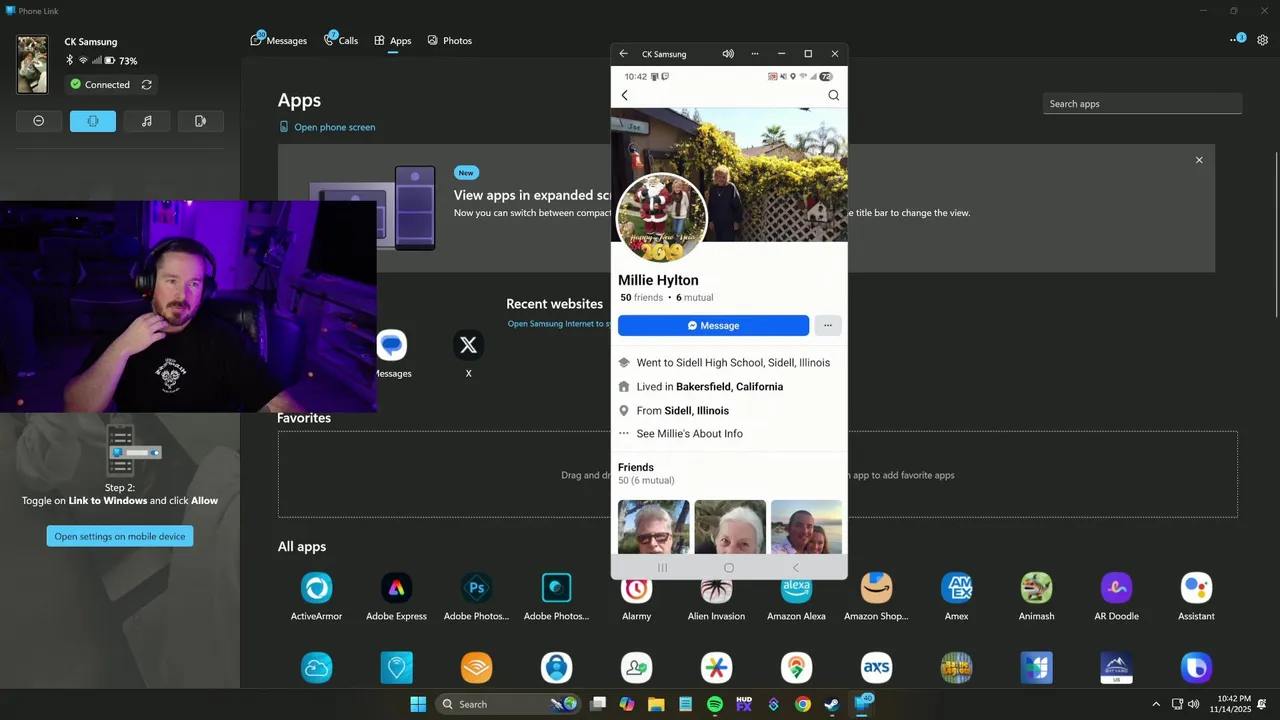1280x720 pixels.
Task: Open the X recent website
Action: click(468, 345)
